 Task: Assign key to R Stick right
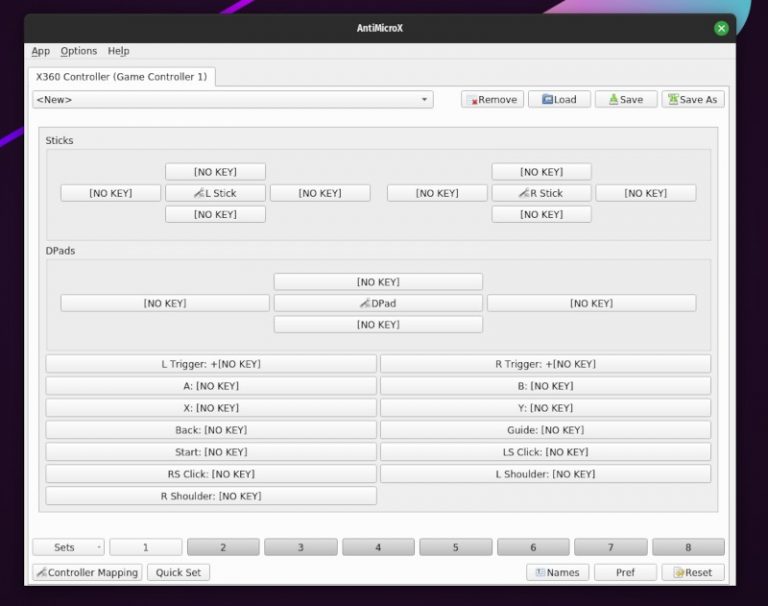tap(646, 193)
